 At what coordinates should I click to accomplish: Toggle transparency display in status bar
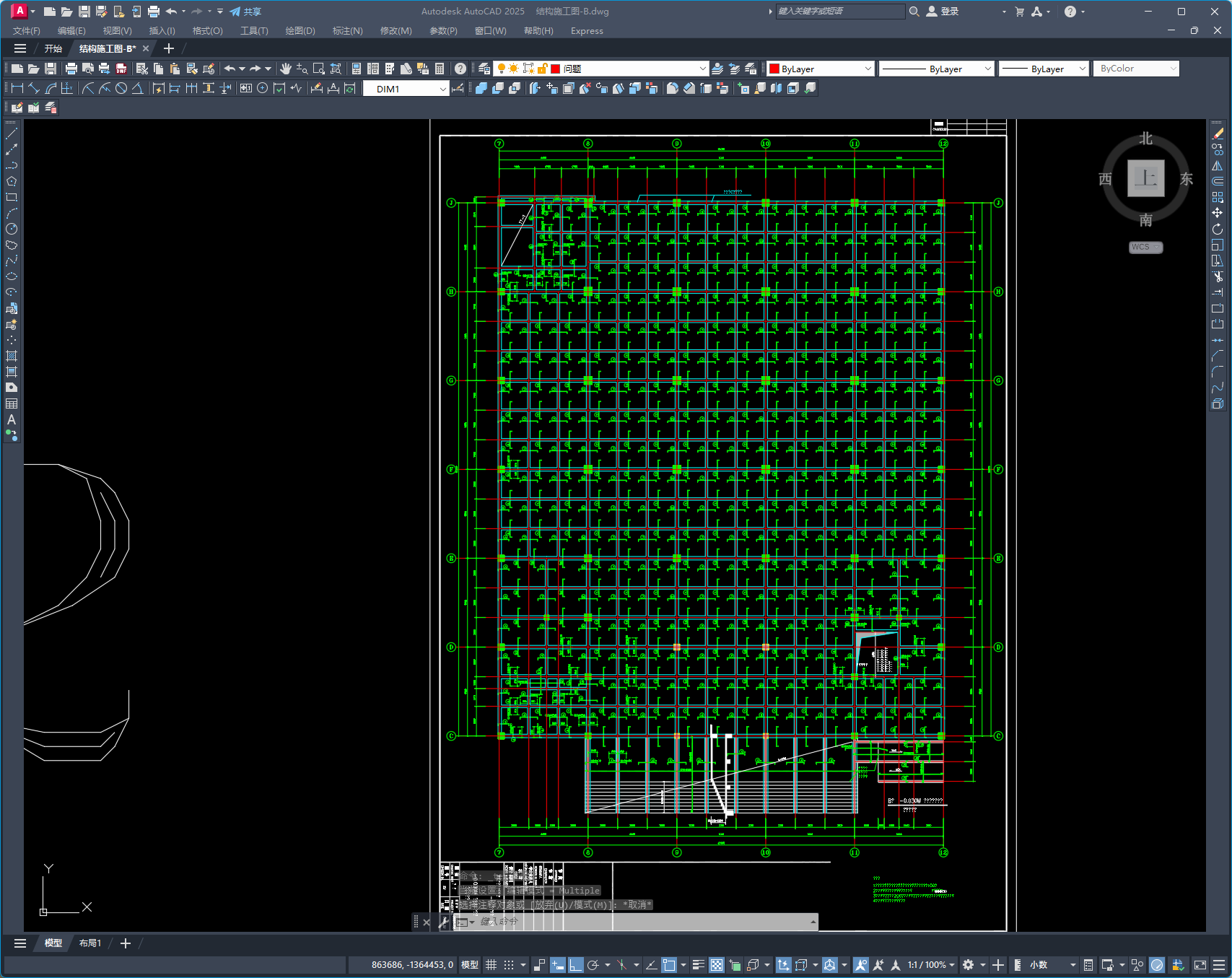click(717, 965)
